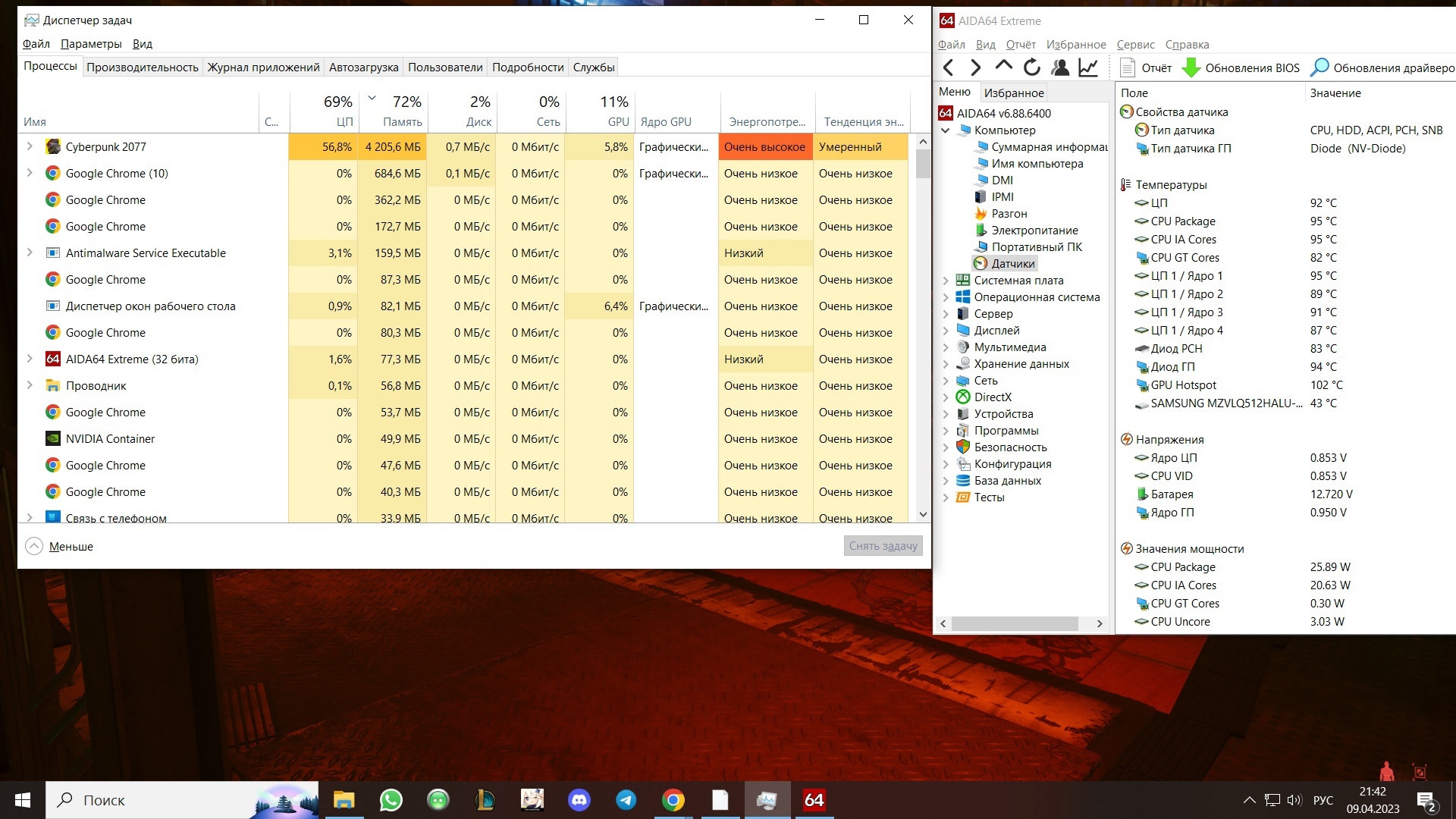Click Windows Start button
1456x819 pixels.
click(x=23, y=800)
